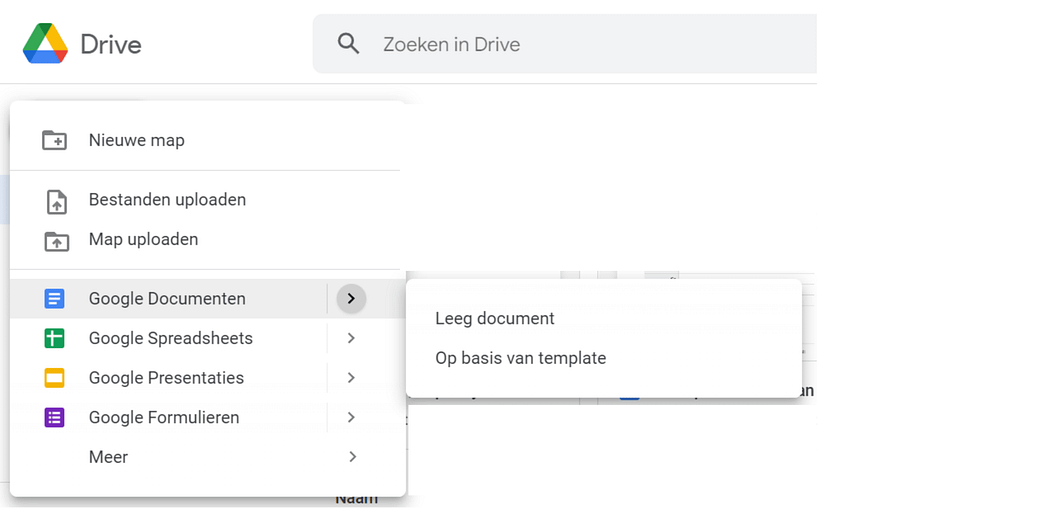Expand the Google Documenten submenu arrow

pyautogui.click(x=352, y=298)
